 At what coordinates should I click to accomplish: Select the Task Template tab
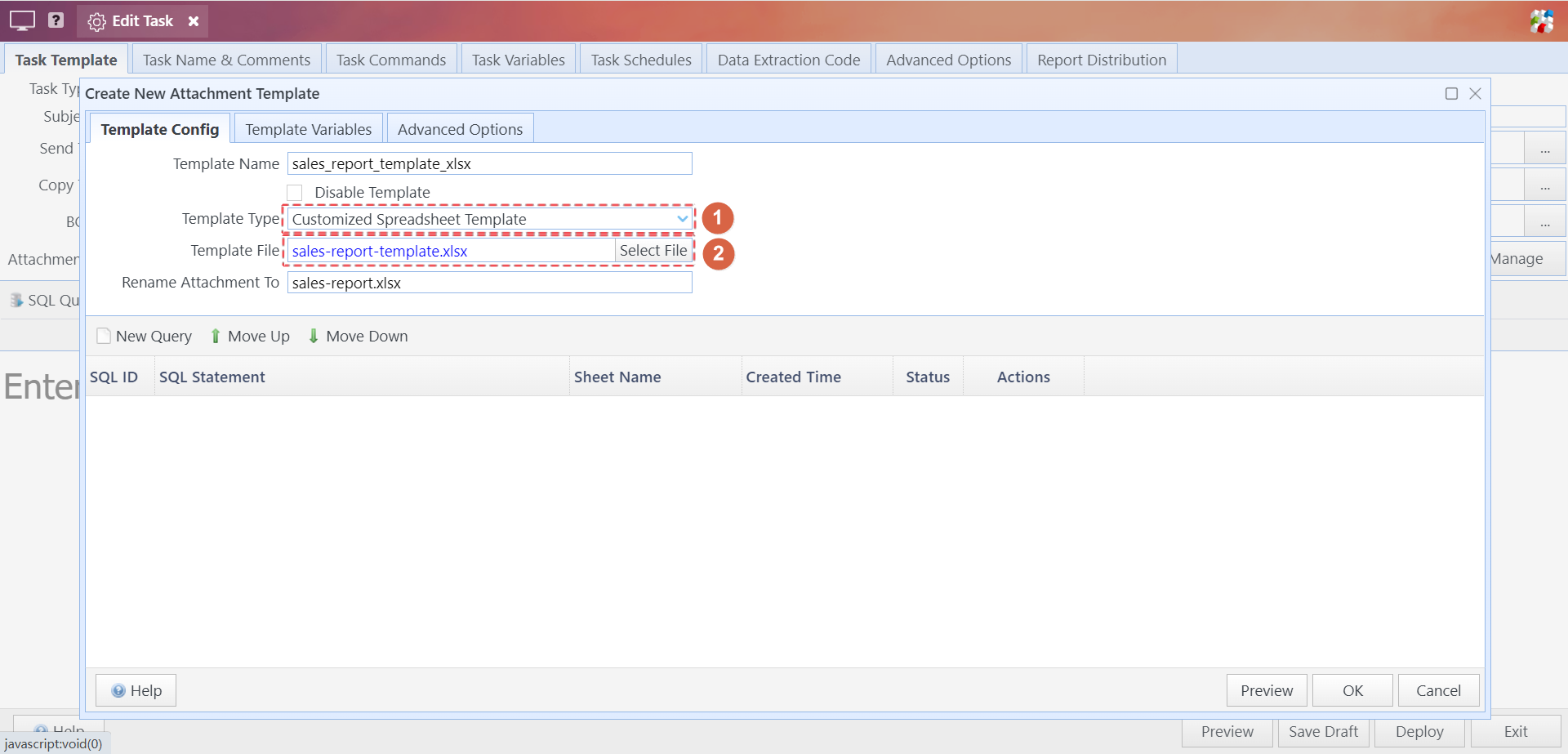66,60
